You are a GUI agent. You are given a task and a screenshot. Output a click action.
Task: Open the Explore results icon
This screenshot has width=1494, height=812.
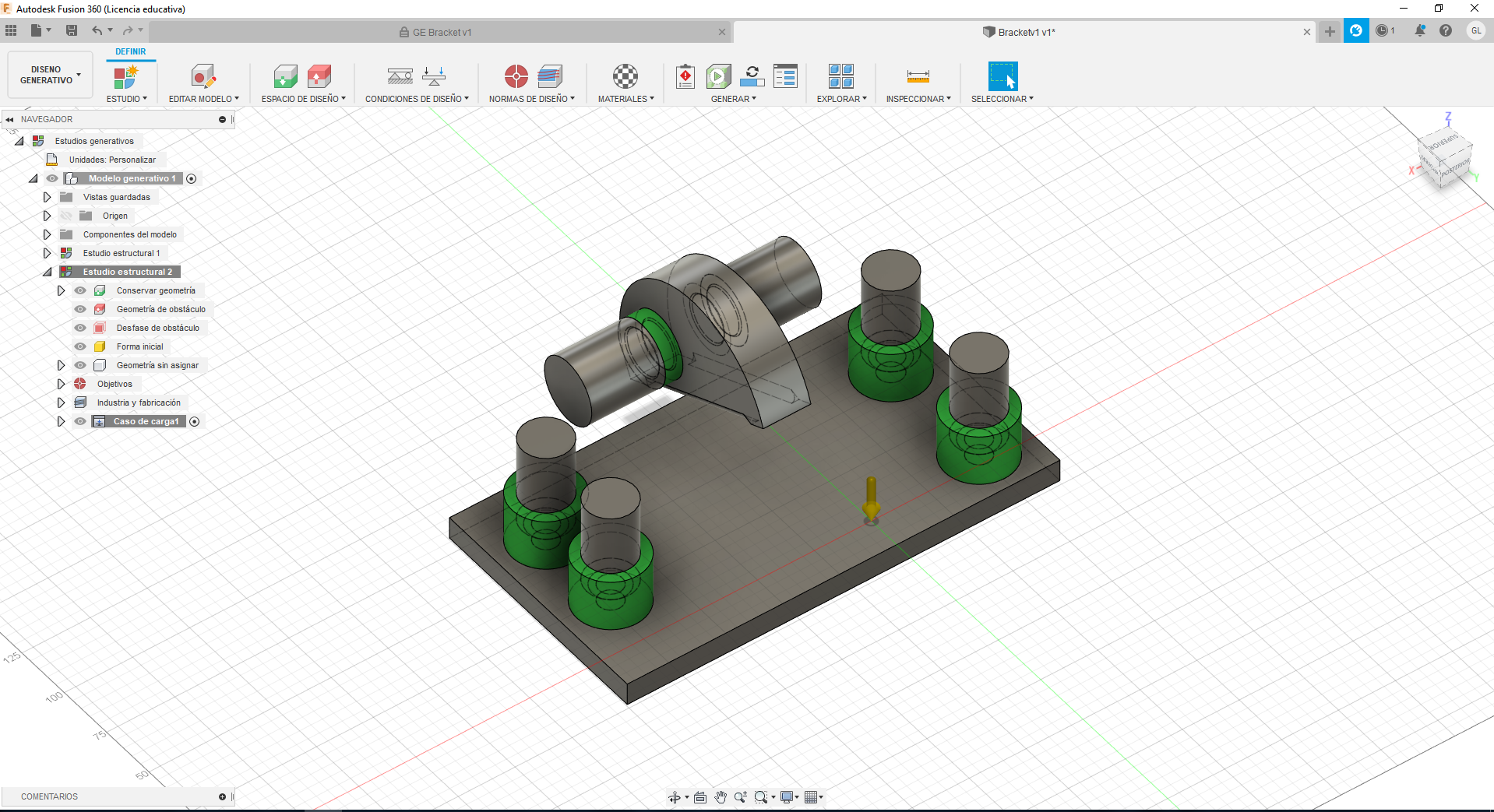[841, 76]
